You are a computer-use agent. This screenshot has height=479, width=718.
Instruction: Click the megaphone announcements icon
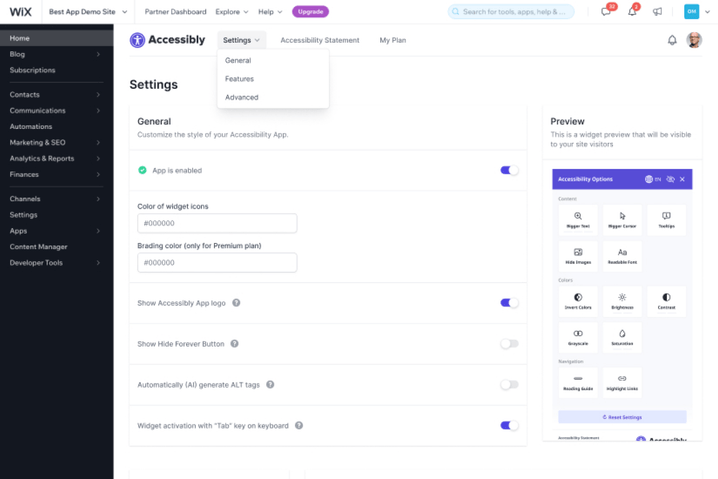657,12
